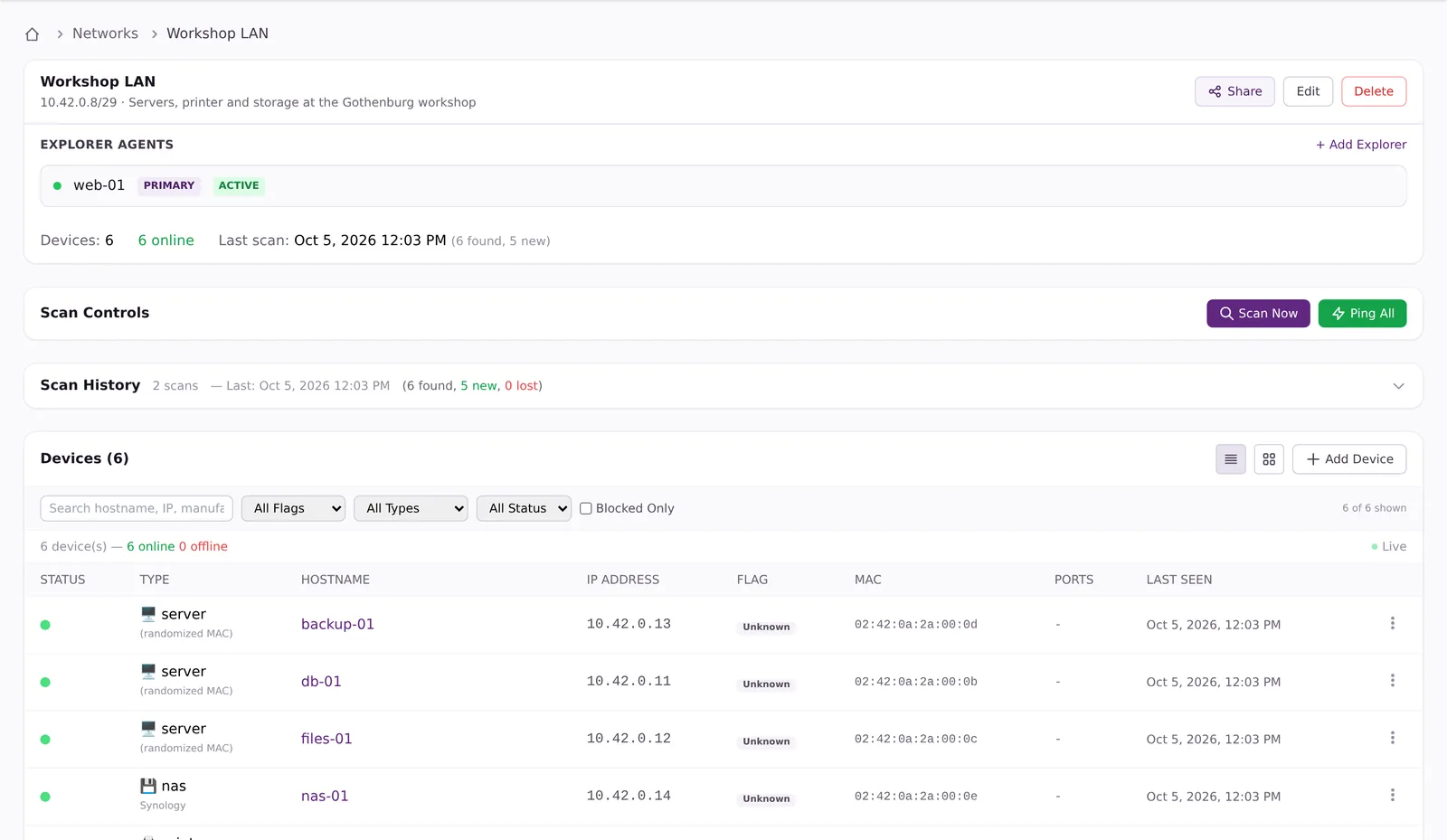Open row options menu for nas-01
1447x840 pixels.
pyautogui.click(x=1392, y=795)
